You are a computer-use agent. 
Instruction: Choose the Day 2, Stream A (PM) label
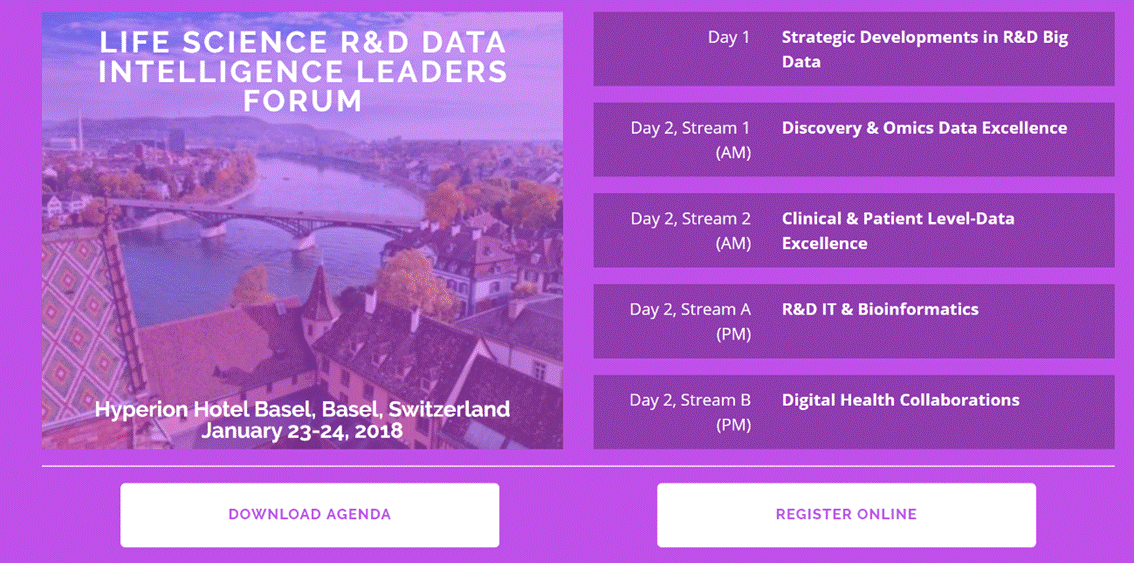[x=691, y=322]
